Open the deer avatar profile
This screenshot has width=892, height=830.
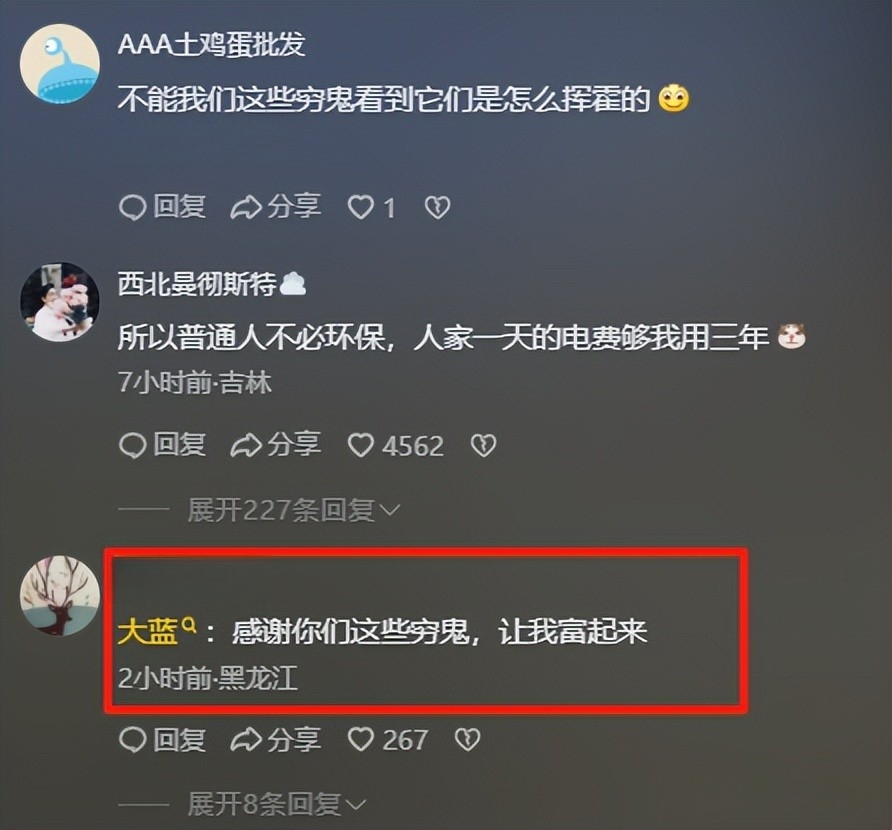(60, 596)
